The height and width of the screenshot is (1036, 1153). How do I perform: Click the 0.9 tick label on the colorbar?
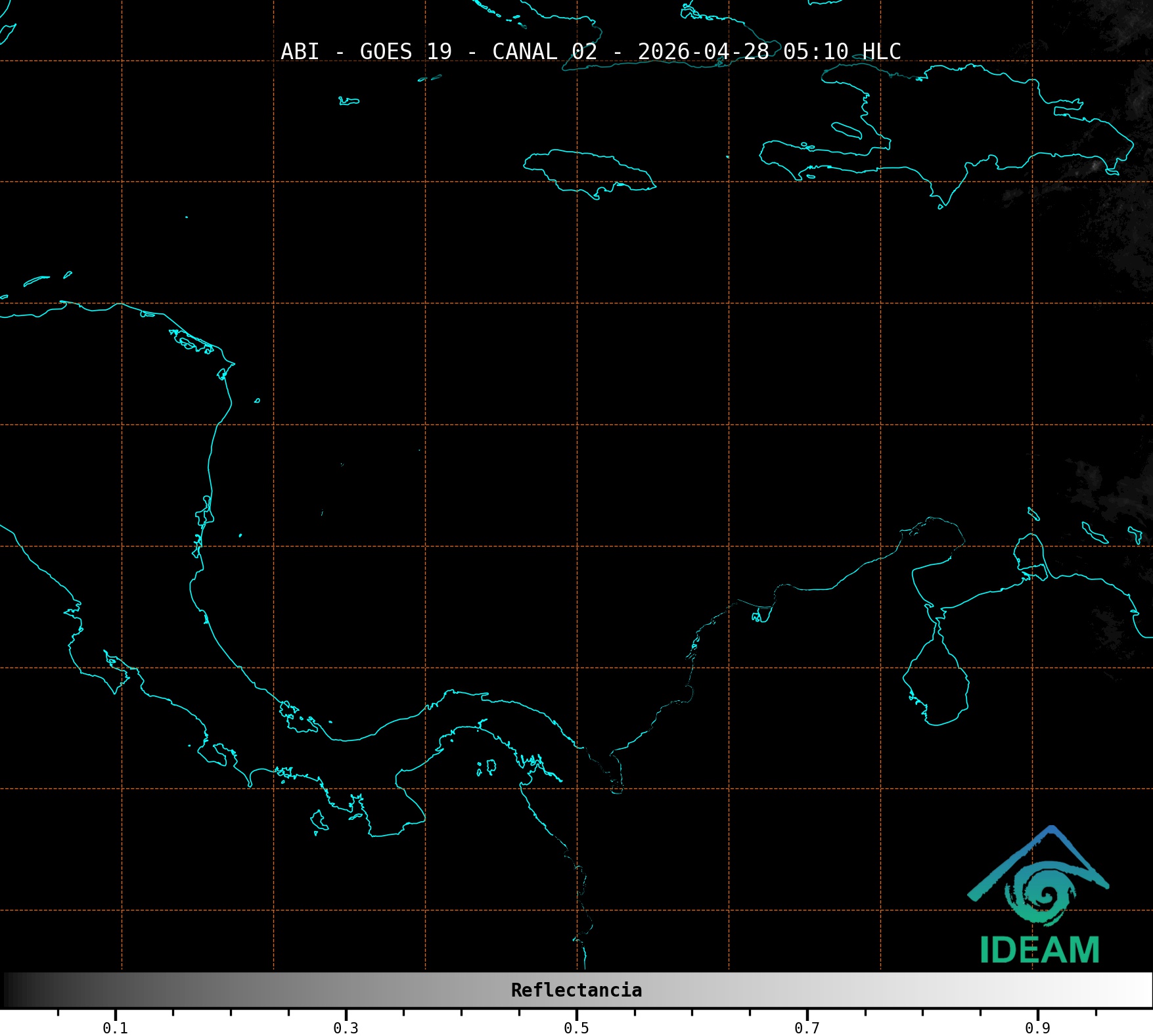pos(1037,1027)
